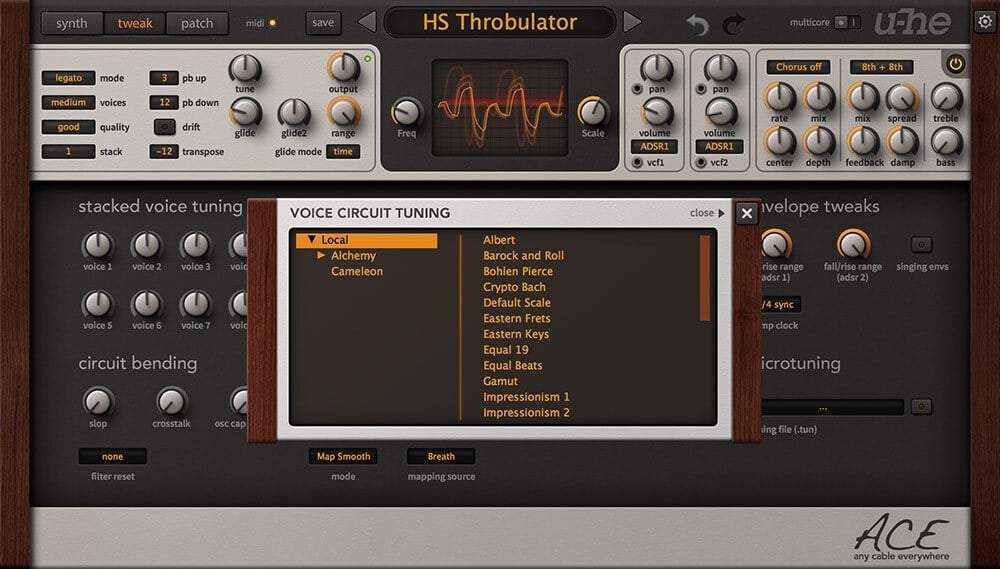1000x569 pixels.
Task: Switch to the synth tab
Action: pyautogui.click(x=71, y=24)
